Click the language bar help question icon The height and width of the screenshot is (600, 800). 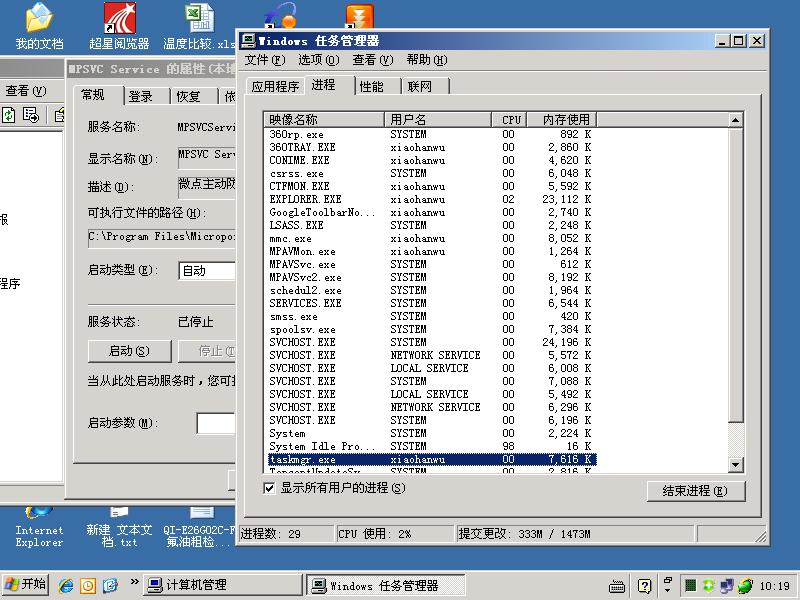click(x=644, y=586)
